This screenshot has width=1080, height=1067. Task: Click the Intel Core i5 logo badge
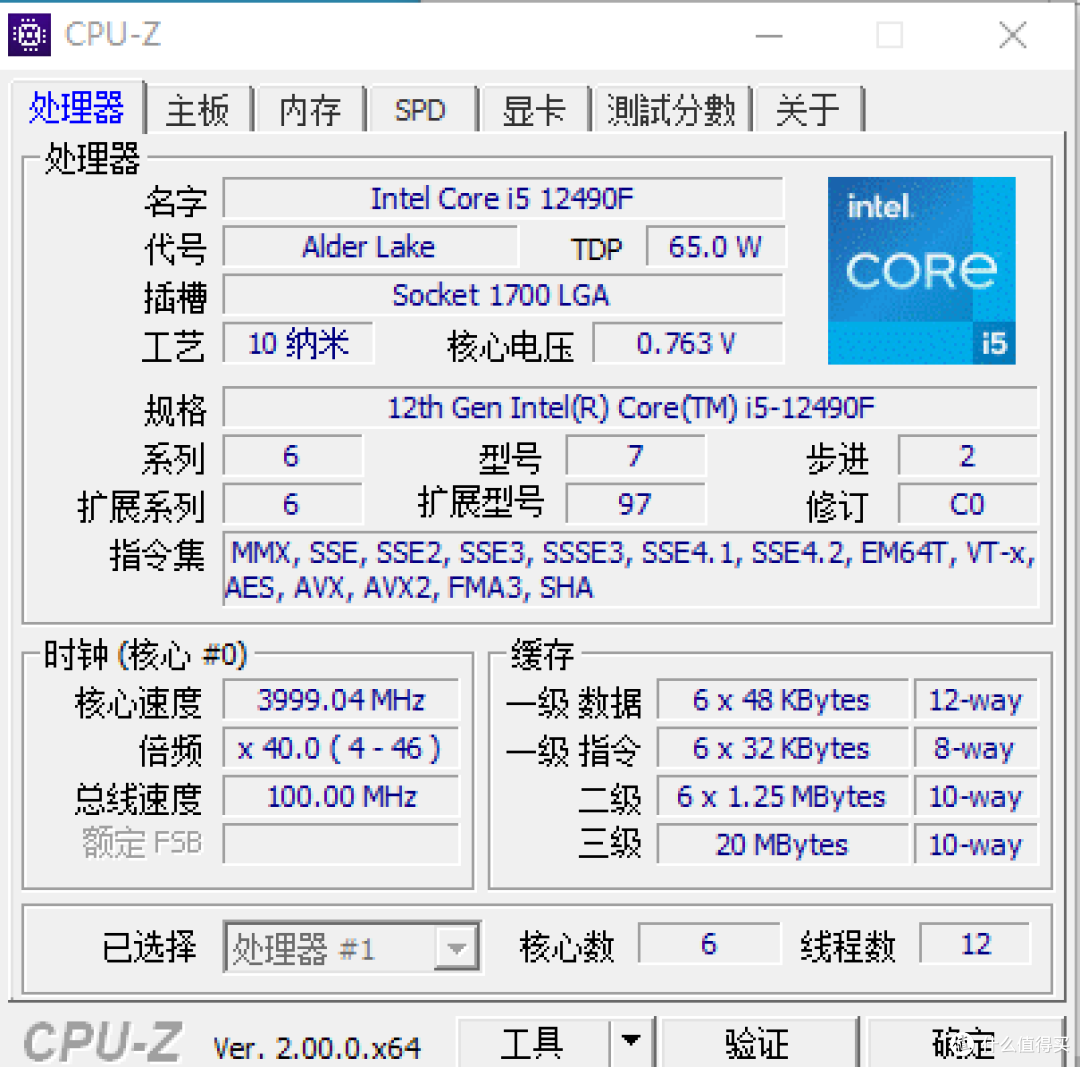(x=921, y=270)
